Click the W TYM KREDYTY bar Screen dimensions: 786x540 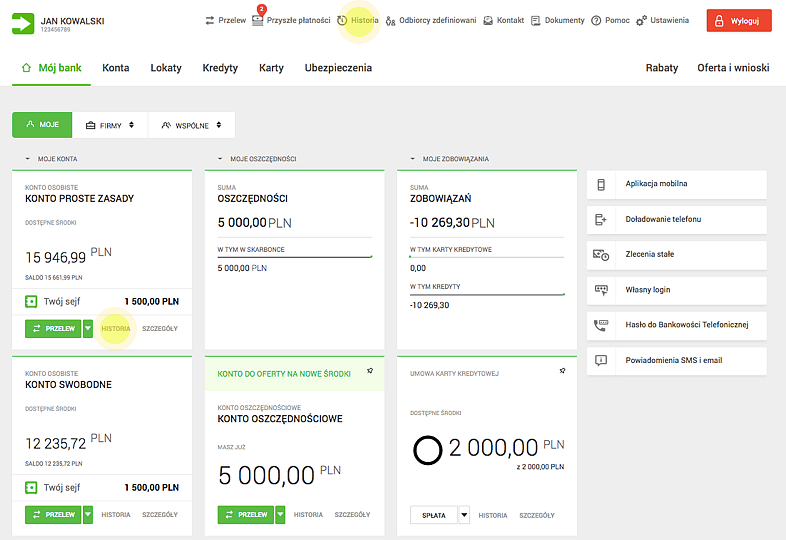(487, 294)
